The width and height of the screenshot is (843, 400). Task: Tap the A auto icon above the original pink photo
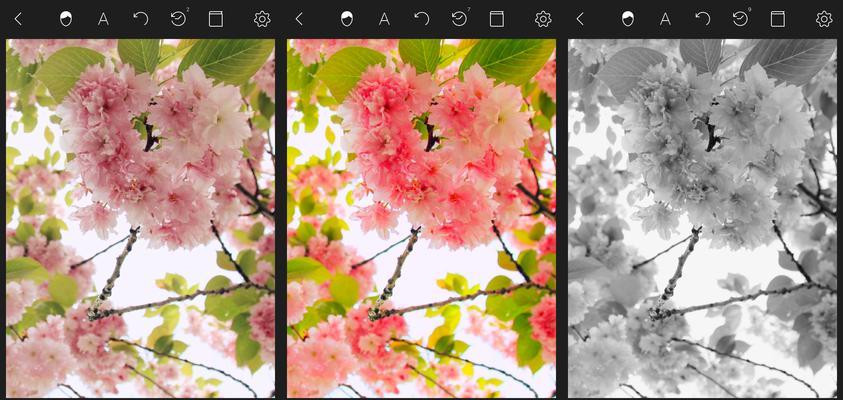[x=103, y=19]
